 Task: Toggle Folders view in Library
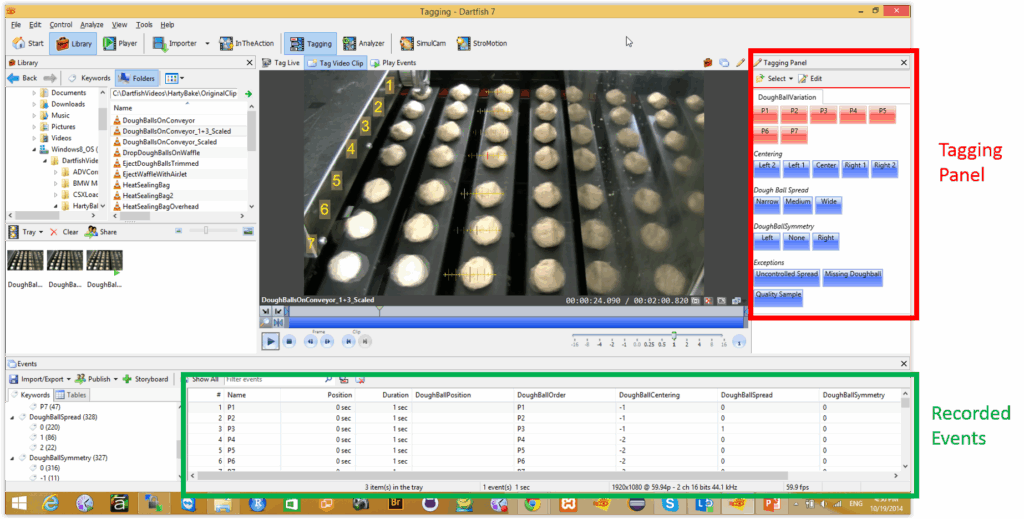138,78
